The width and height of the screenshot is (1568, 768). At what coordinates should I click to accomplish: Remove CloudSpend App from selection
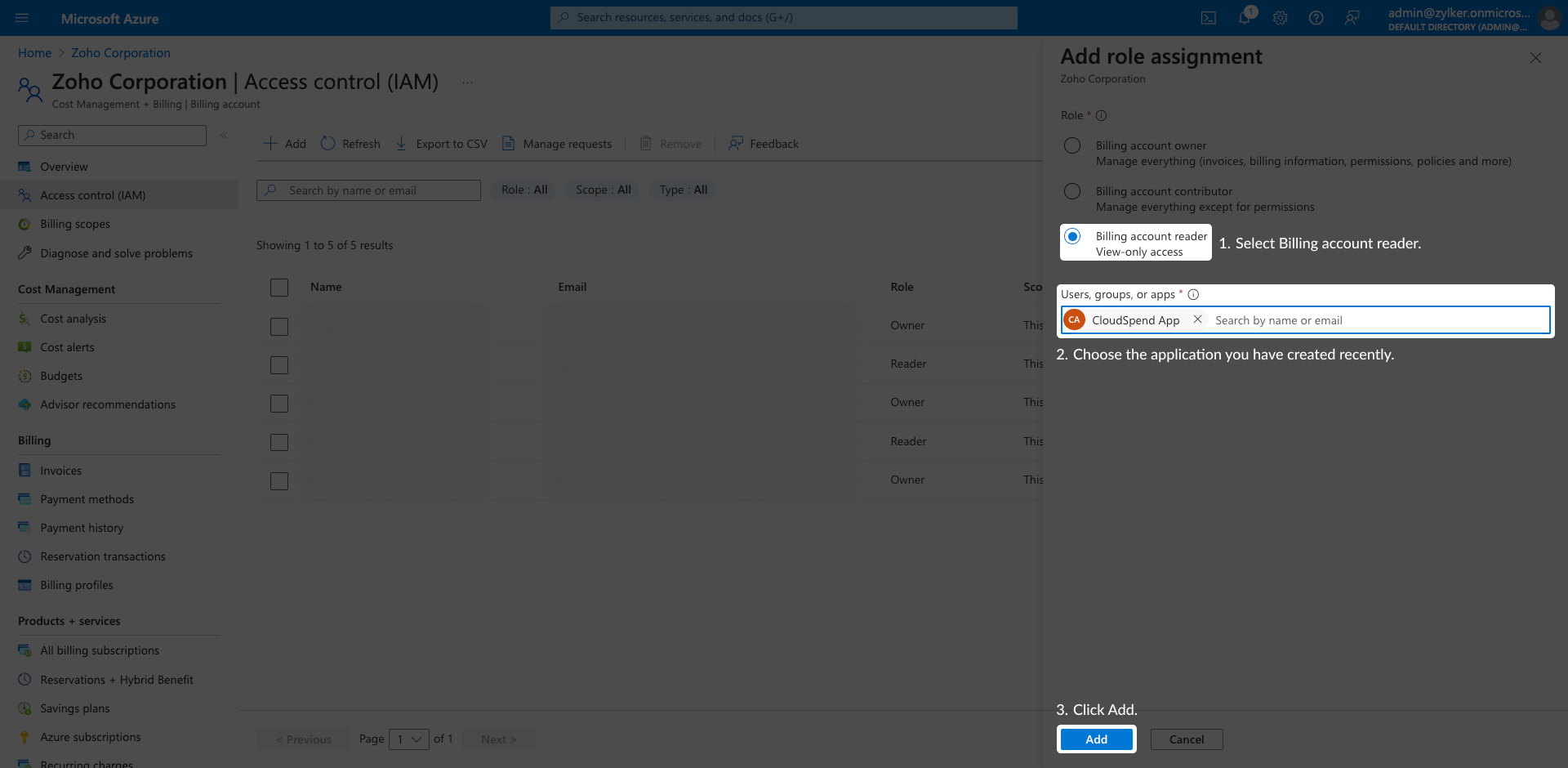pos(1197,319)
